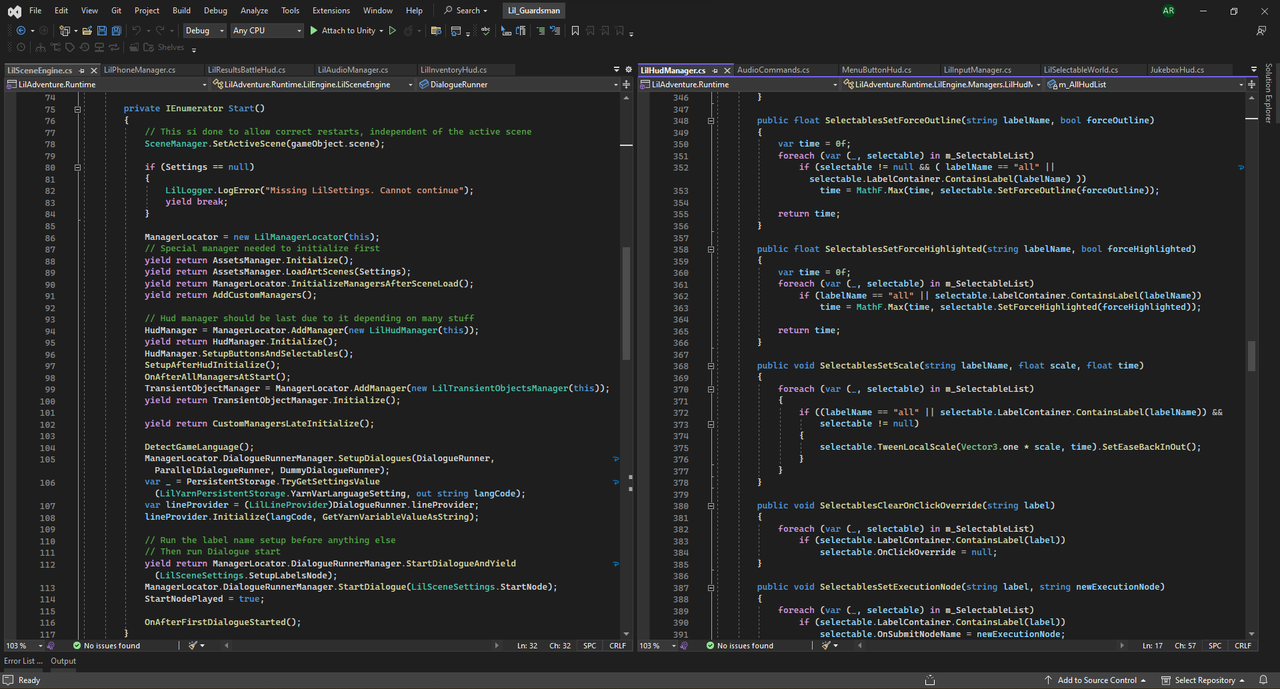Click the Search box in title bar
This screenshot has height=689, width=1280.
pyautogui.click(x=466, y=11)
